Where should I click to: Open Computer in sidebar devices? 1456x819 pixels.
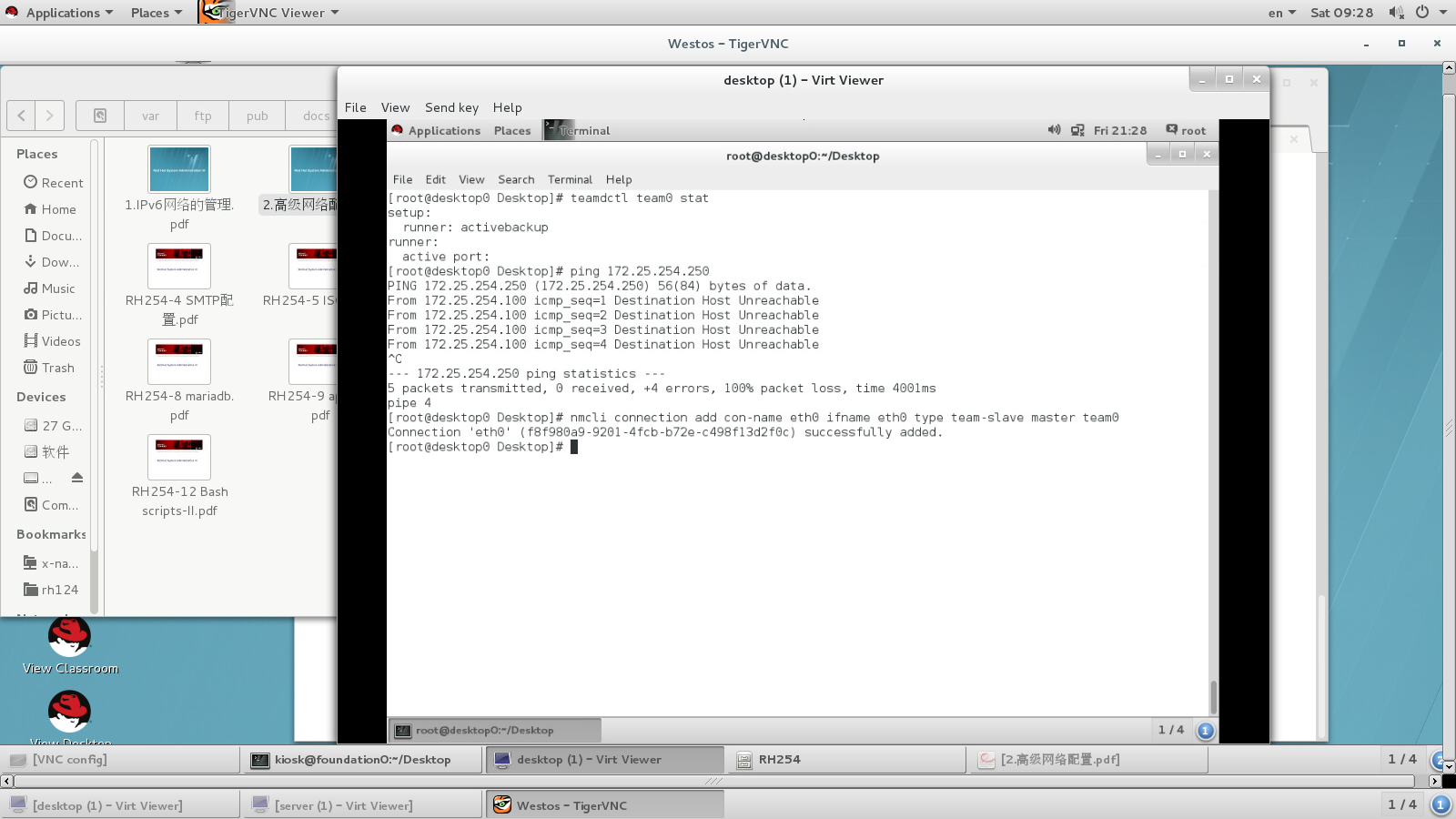click(x=53, y=505)
